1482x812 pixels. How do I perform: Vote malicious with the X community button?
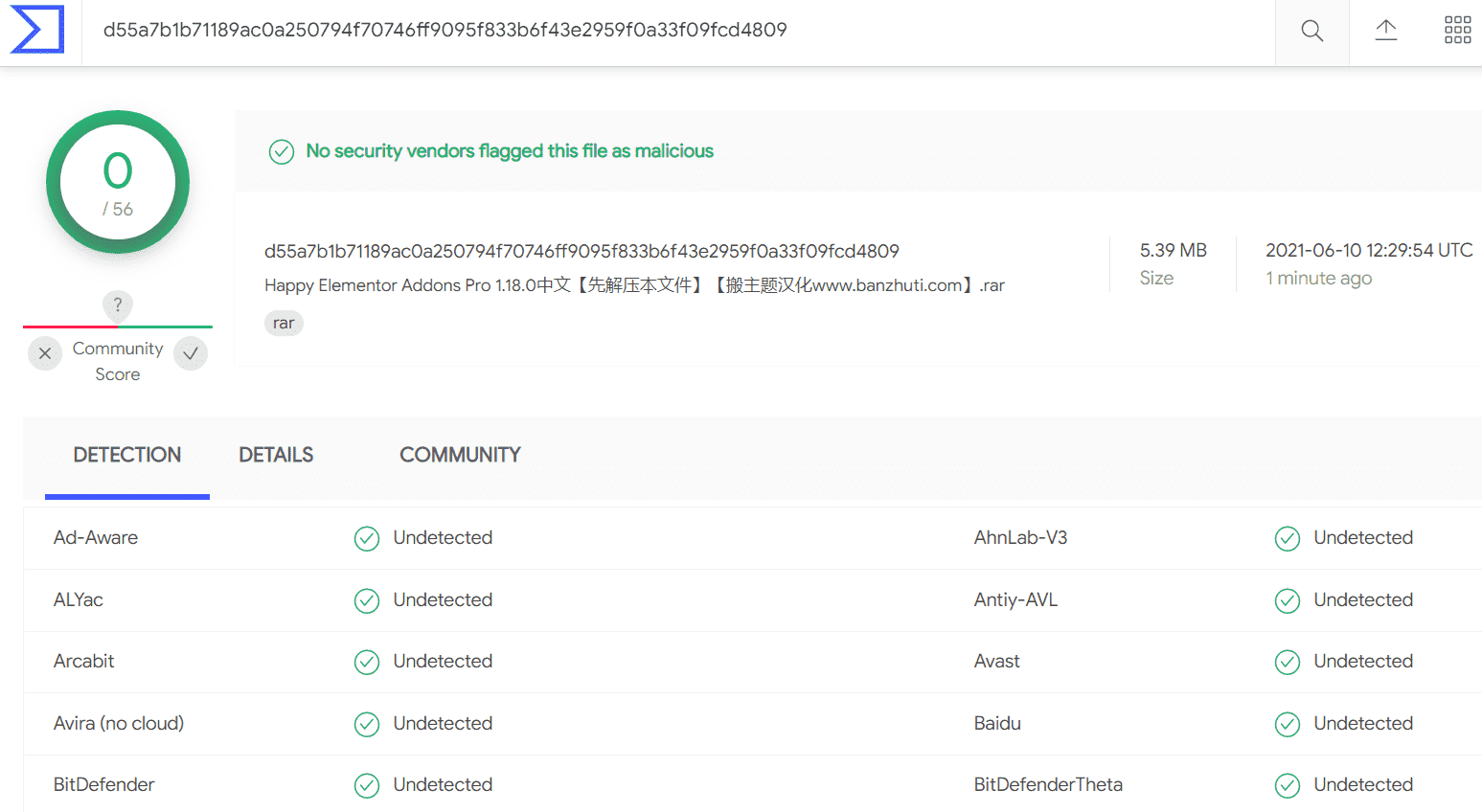coord(45,353)
